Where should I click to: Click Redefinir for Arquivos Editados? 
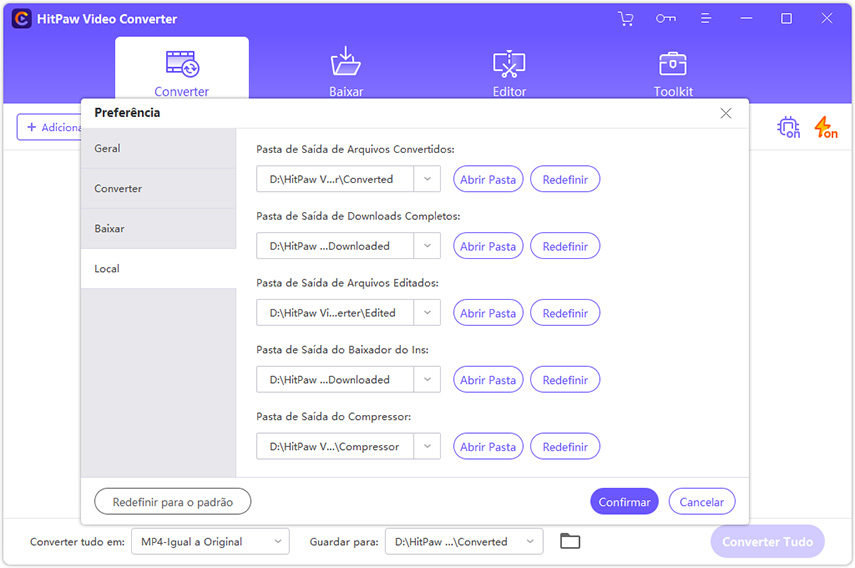(x=565, y=313)
